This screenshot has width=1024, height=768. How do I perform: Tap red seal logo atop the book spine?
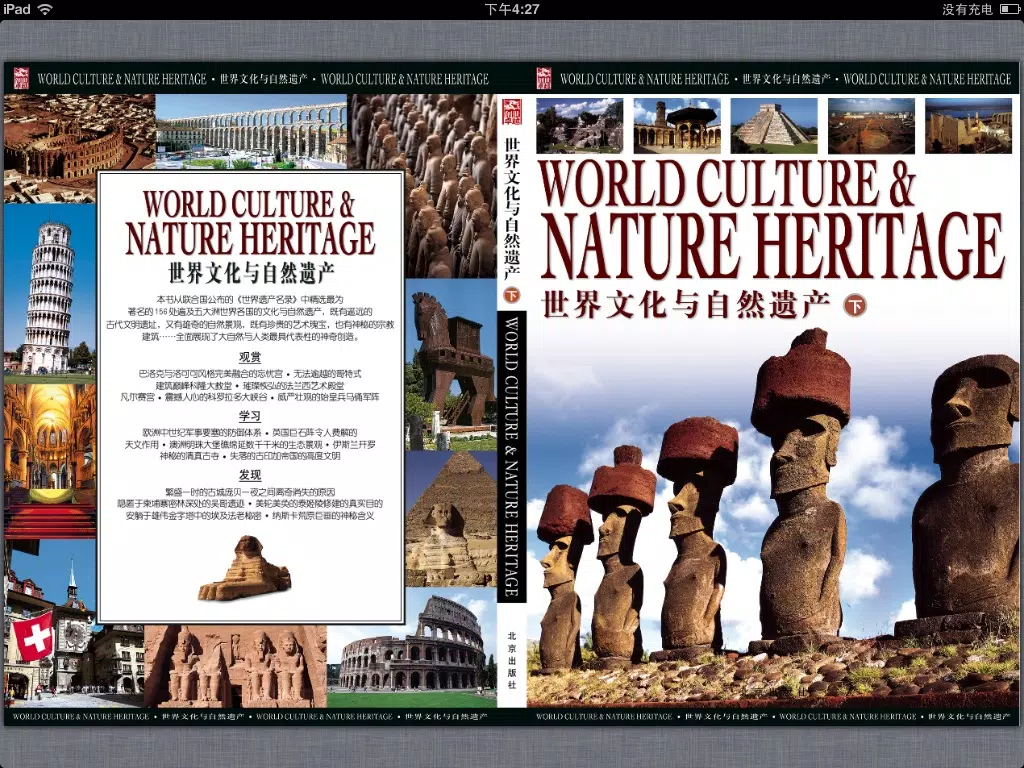point(512,112)
